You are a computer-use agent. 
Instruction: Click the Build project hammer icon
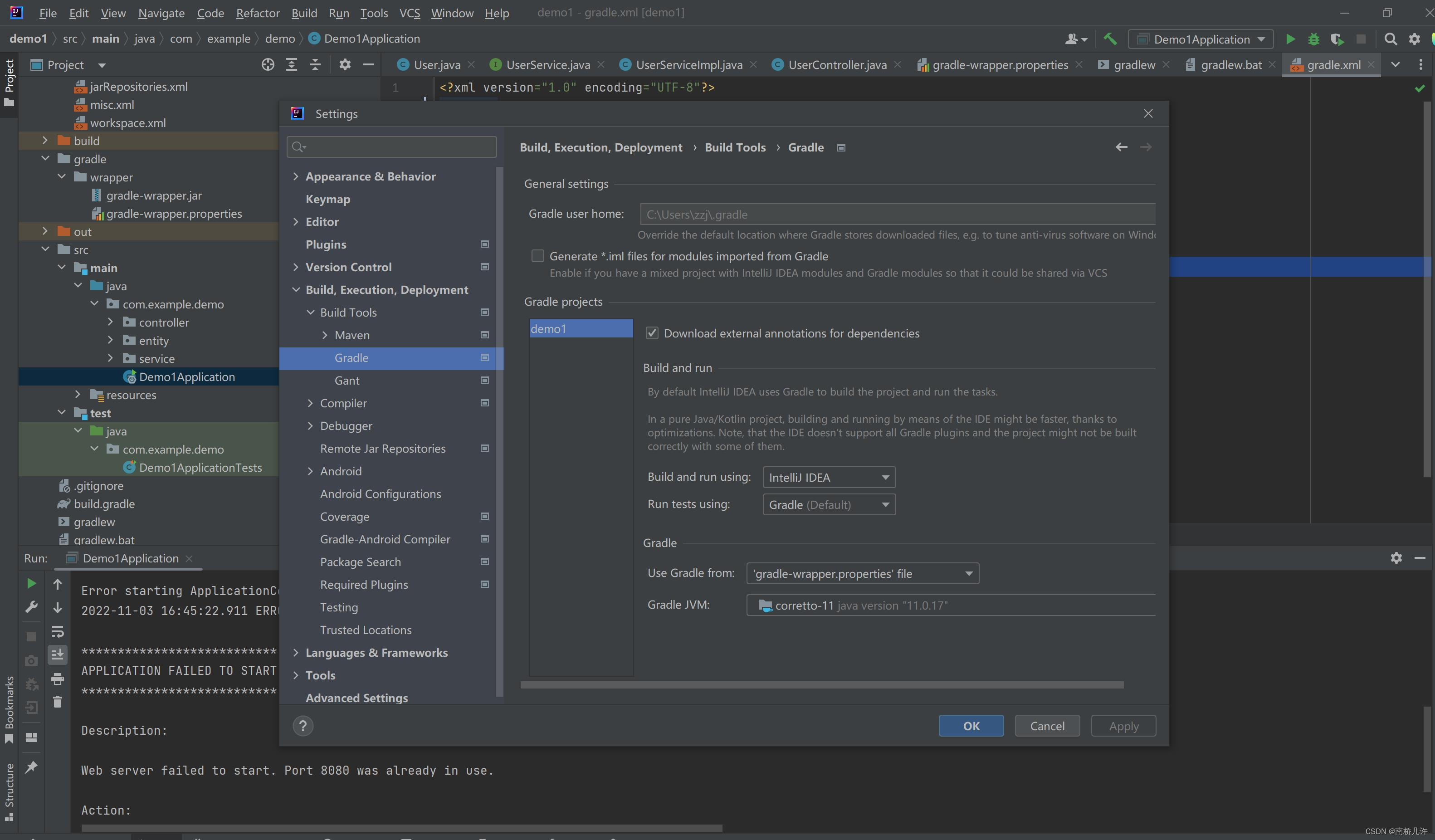[1110, 39]
